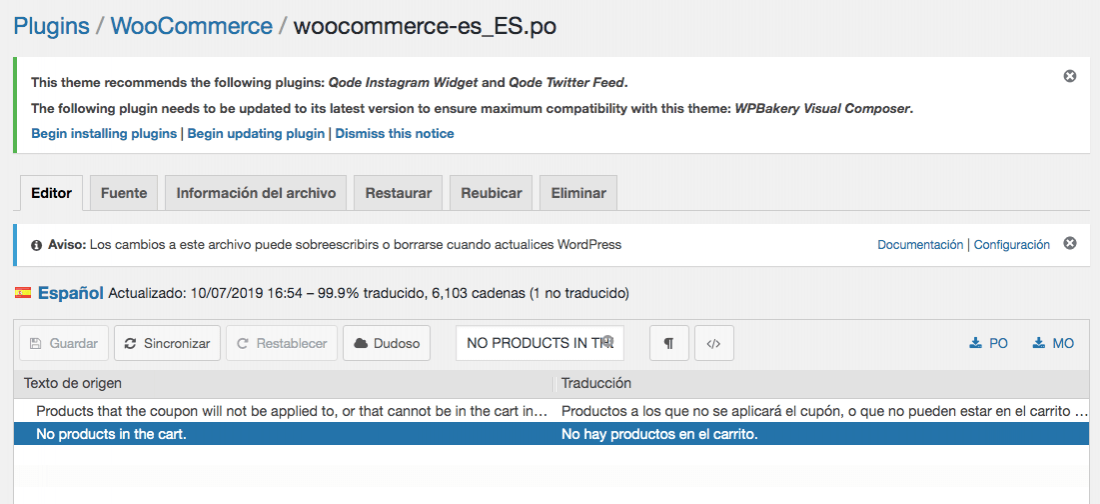The height and width of the screenshot is (504, 1100).
Task: Open the Eliminar tab
Action: tap(579, 193)
